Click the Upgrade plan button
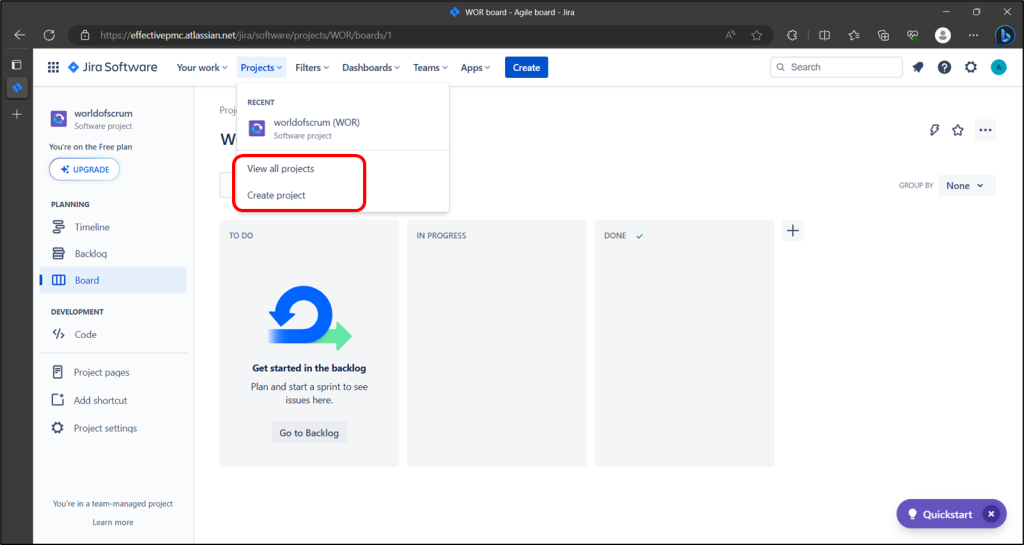 point(84,169)
